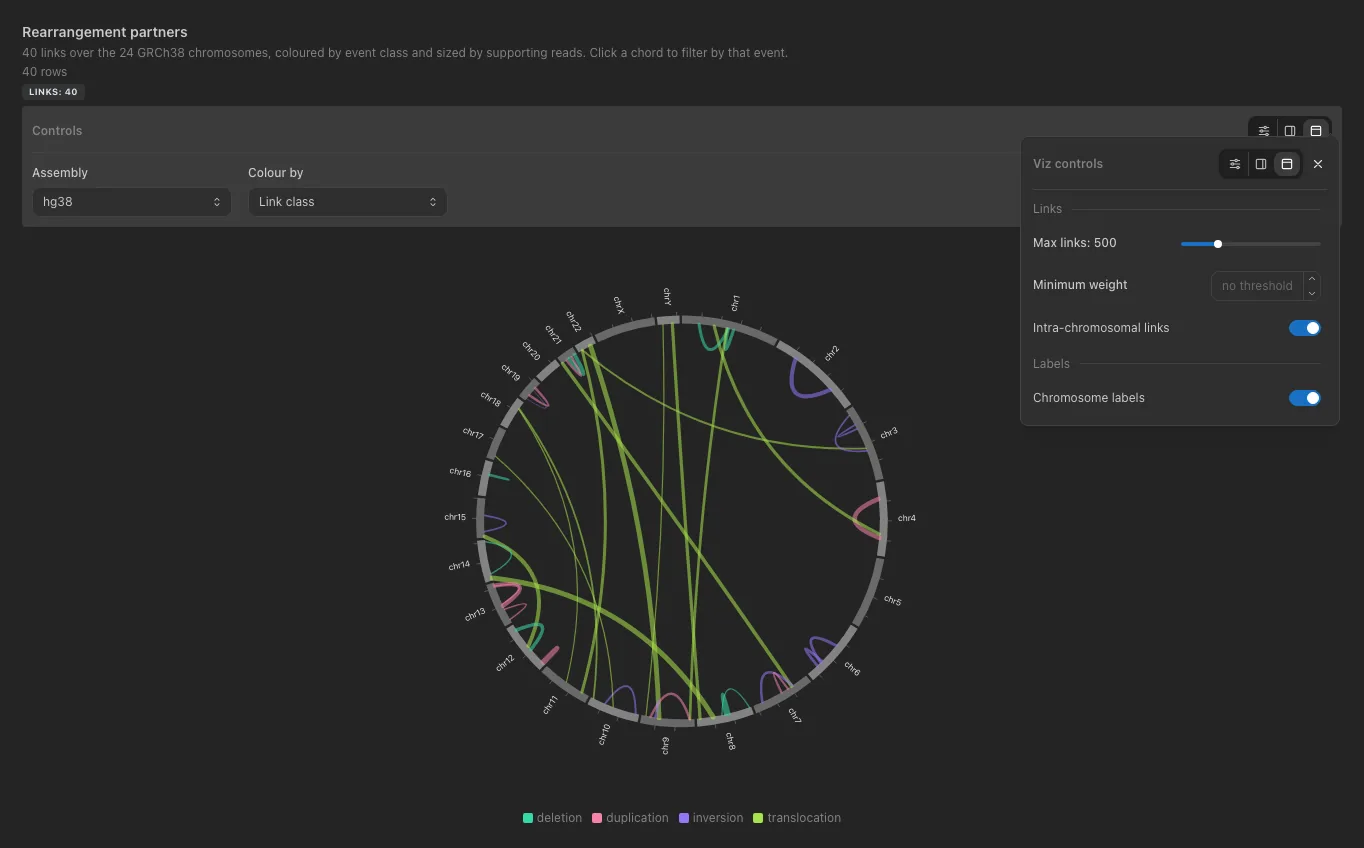The width and height of the screenshot is (1364, 848).
Task: Click the duplication legend swatch
Action: pos(597,818)
